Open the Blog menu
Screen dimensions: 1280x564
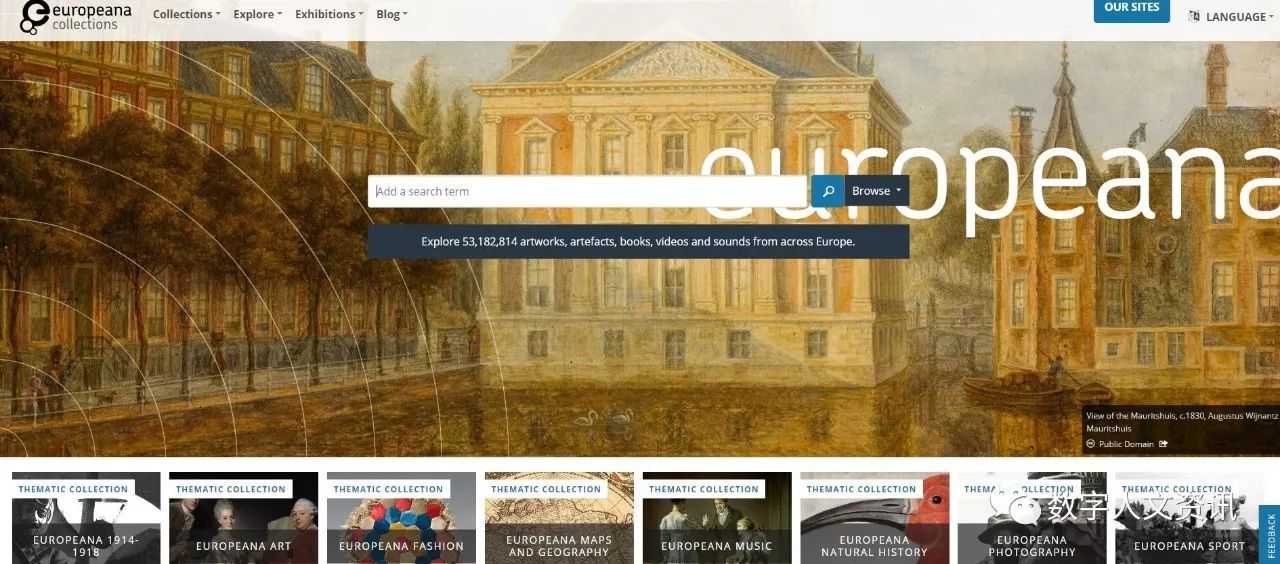(x=391, y=14)
